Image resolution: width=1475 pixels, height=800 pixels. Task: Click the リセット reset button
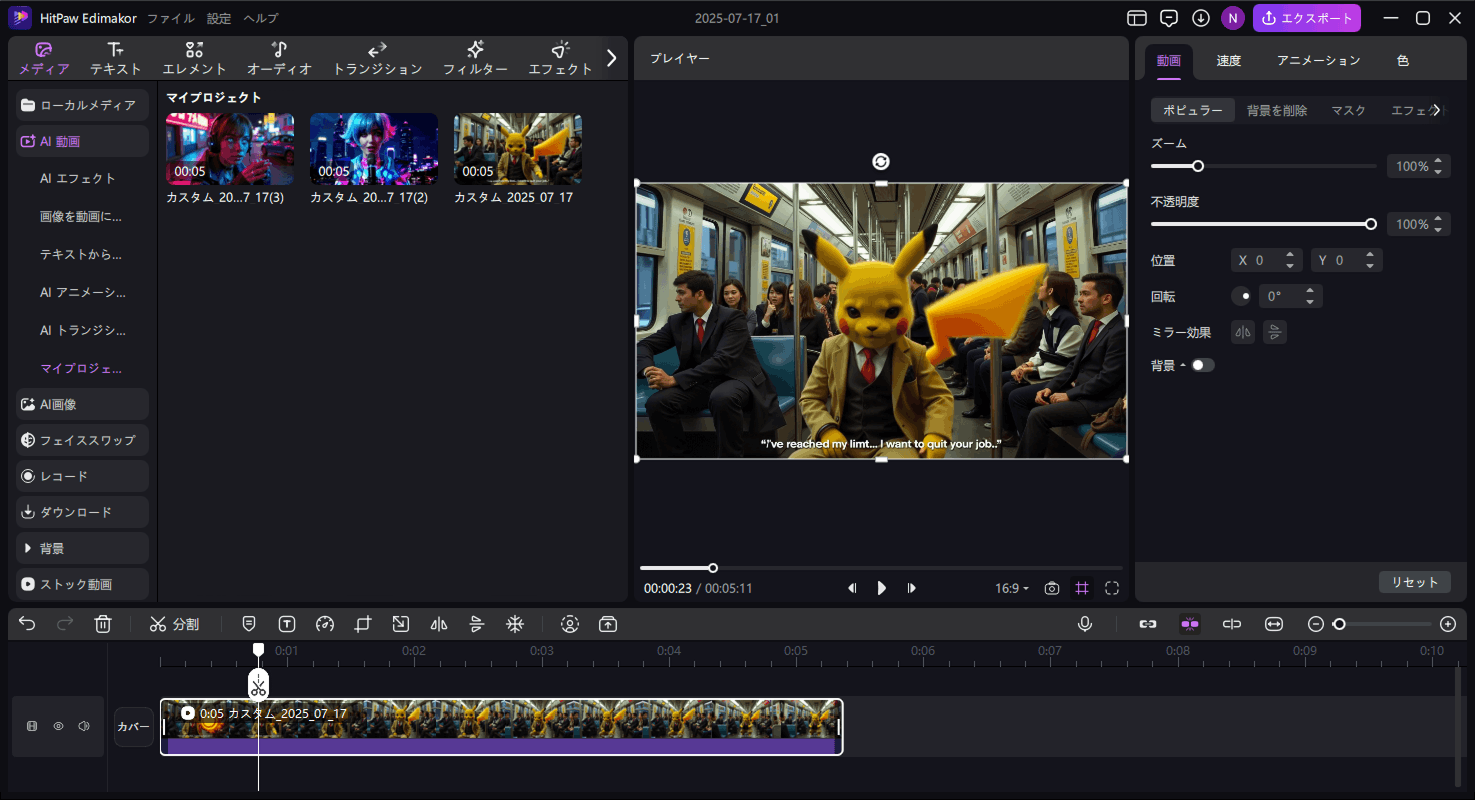coord(1415,582)
